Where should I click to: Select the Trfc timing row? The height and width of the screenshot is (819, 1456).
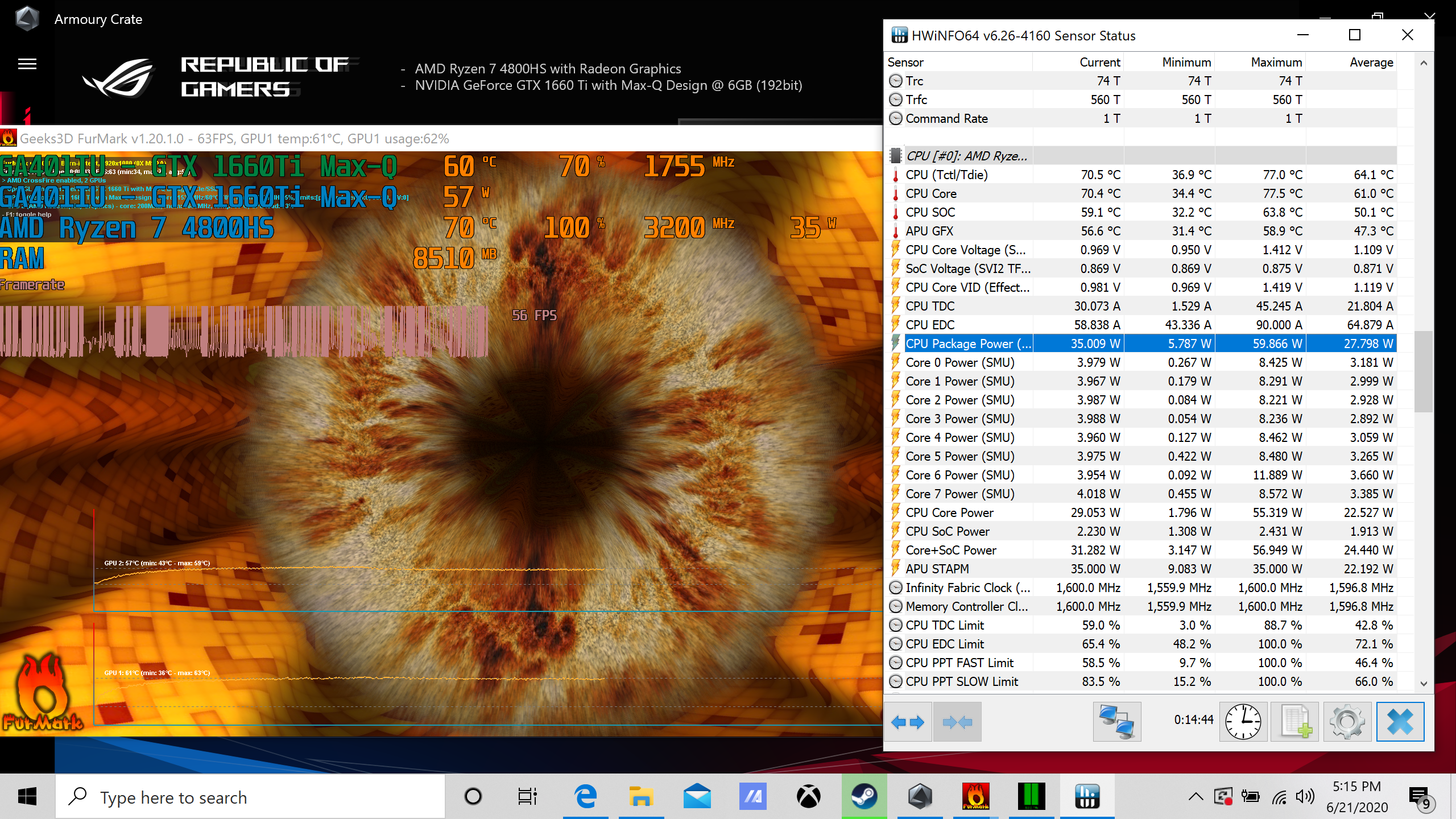coord(1141,100)
